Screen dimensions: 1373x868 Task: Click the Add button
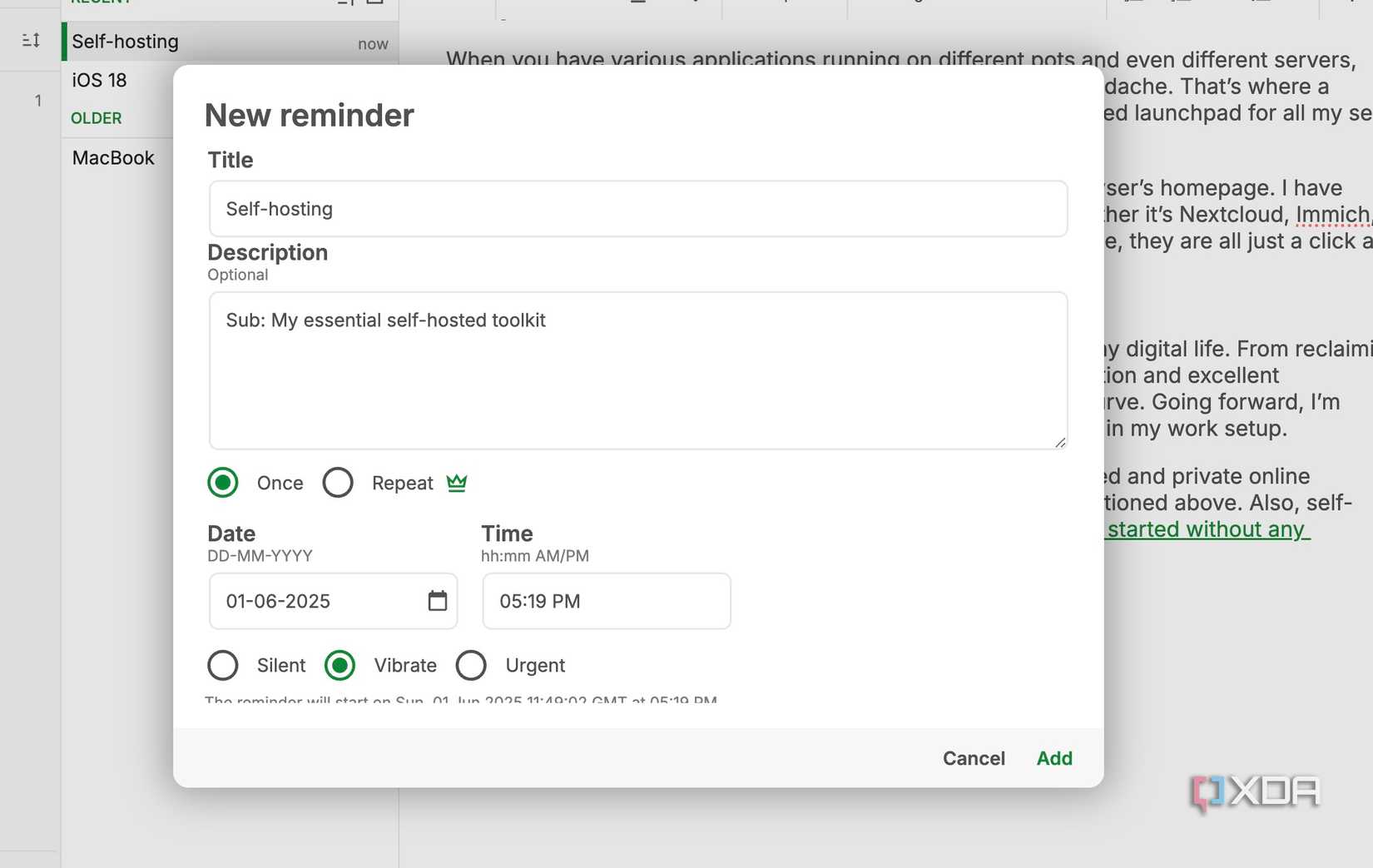1054,758
